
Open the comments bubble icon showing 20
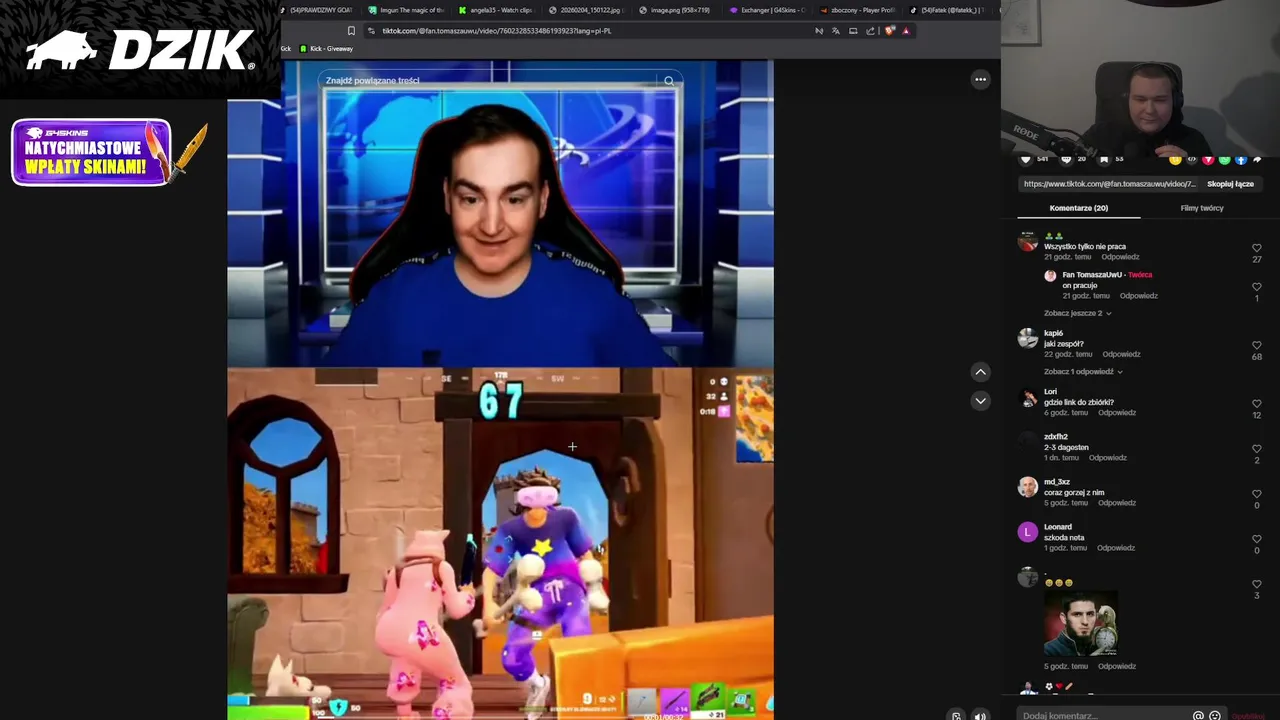coord(1066,159)
